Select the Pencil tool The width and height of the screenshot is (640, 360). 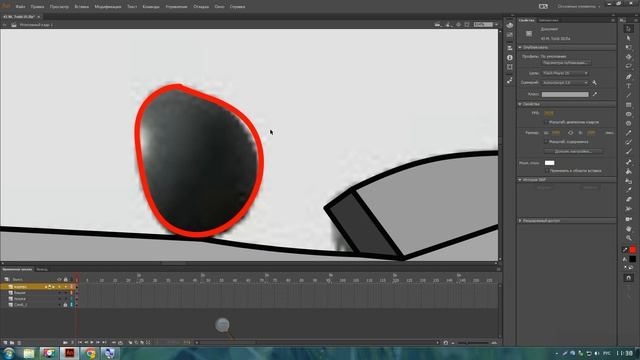(x=629, y=133)
